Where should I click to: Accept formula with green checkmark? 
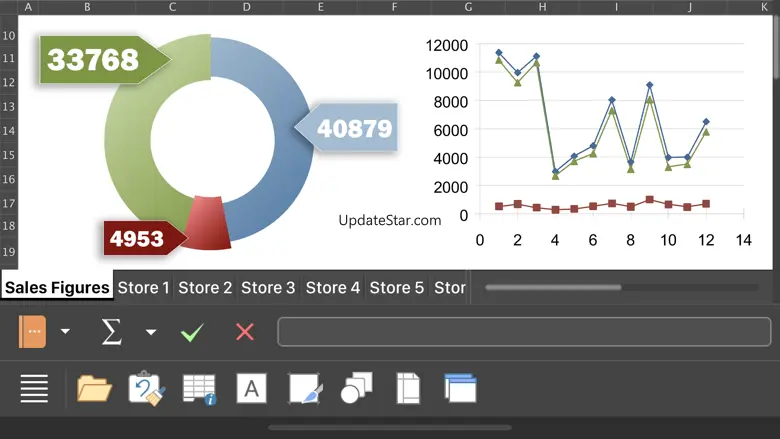pos(192,332)
